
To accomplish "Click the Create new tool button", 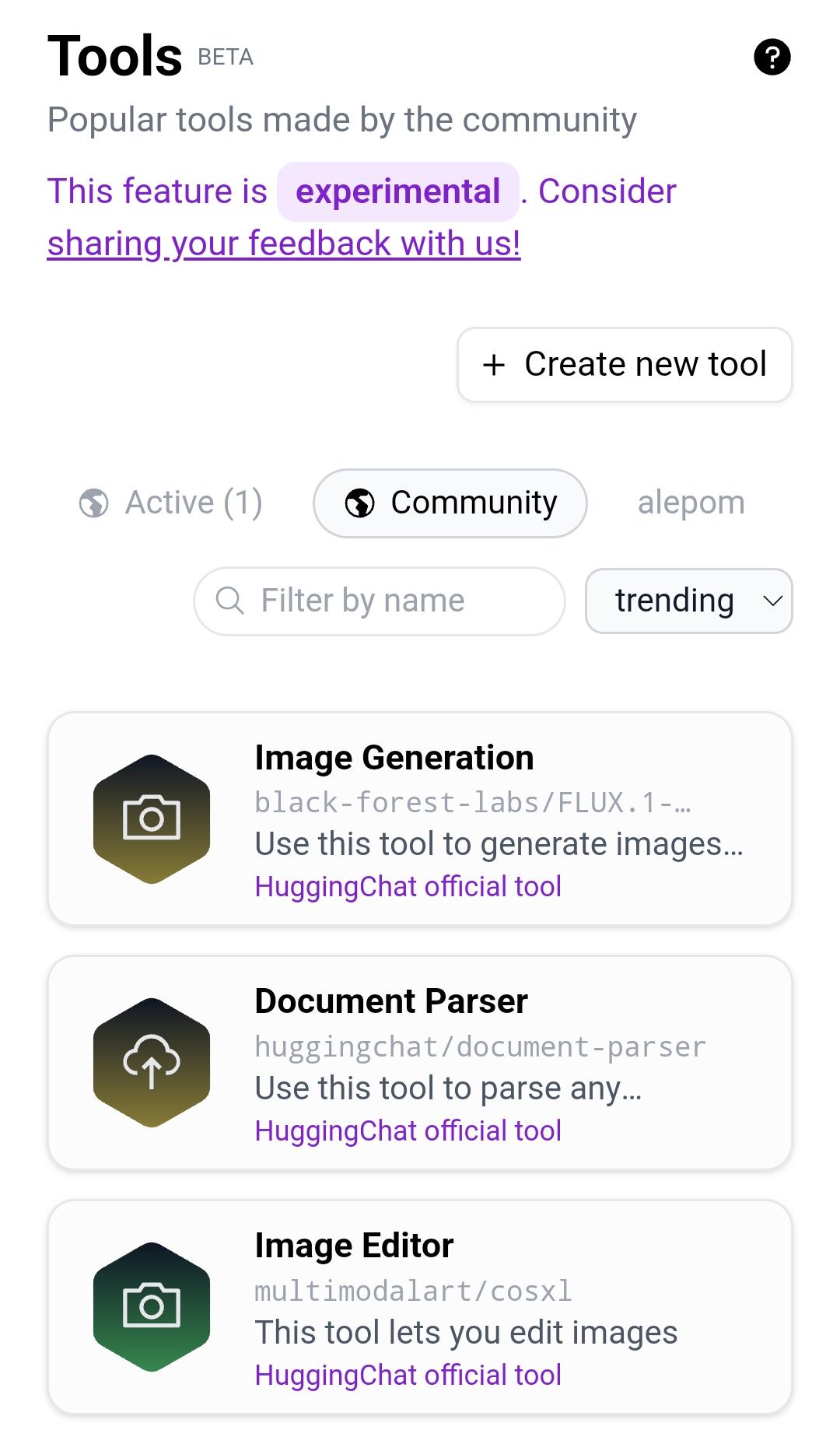I will pyautogui.click(x=625, y=364).
